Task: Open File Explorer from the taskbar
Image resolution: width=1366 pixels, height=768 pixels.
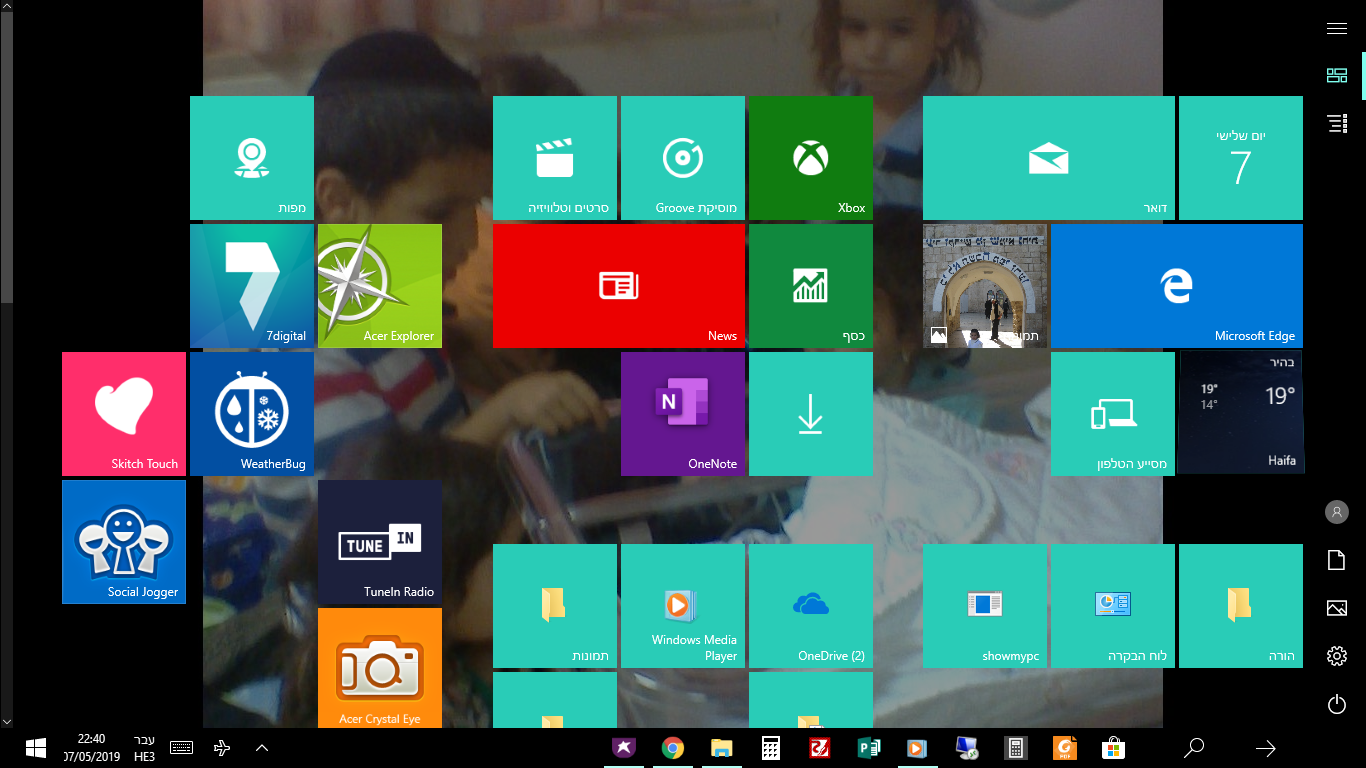Action: tap(721, 748)
